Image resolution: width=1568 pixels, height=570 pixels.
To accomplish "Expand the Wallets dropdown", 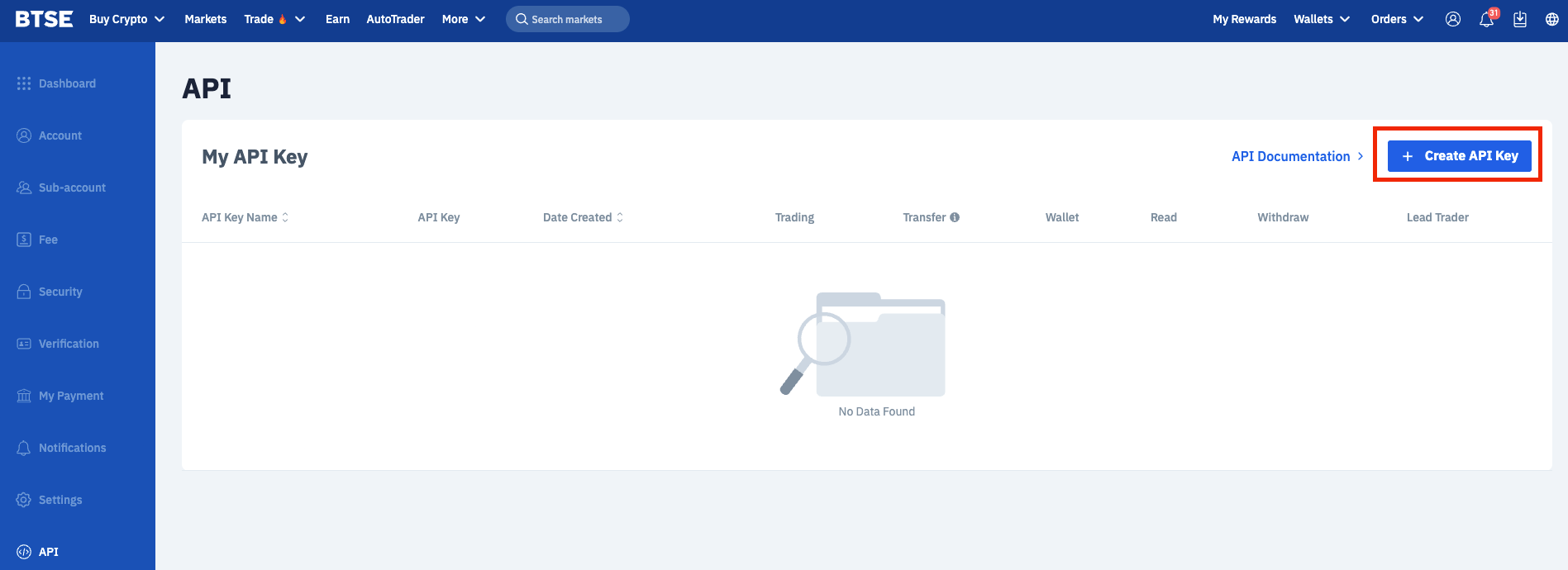I will 1322,19.
